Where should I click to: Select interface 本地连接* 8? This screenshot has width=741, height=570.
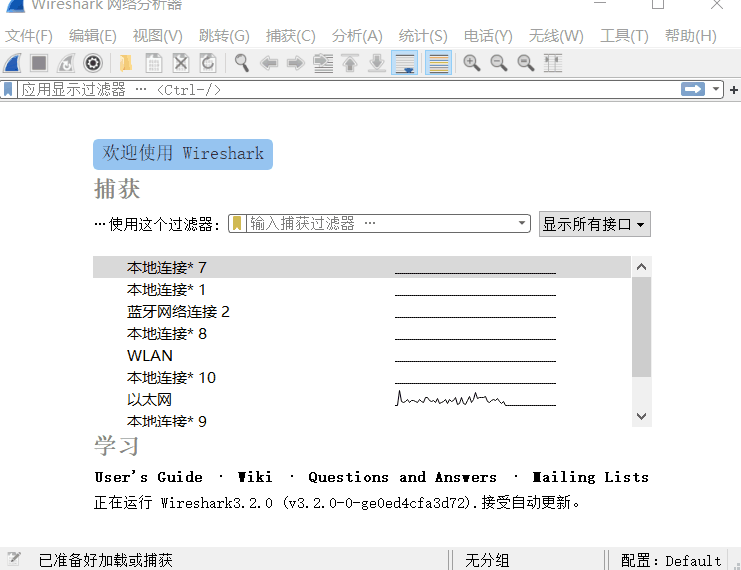tap(362, 334)
